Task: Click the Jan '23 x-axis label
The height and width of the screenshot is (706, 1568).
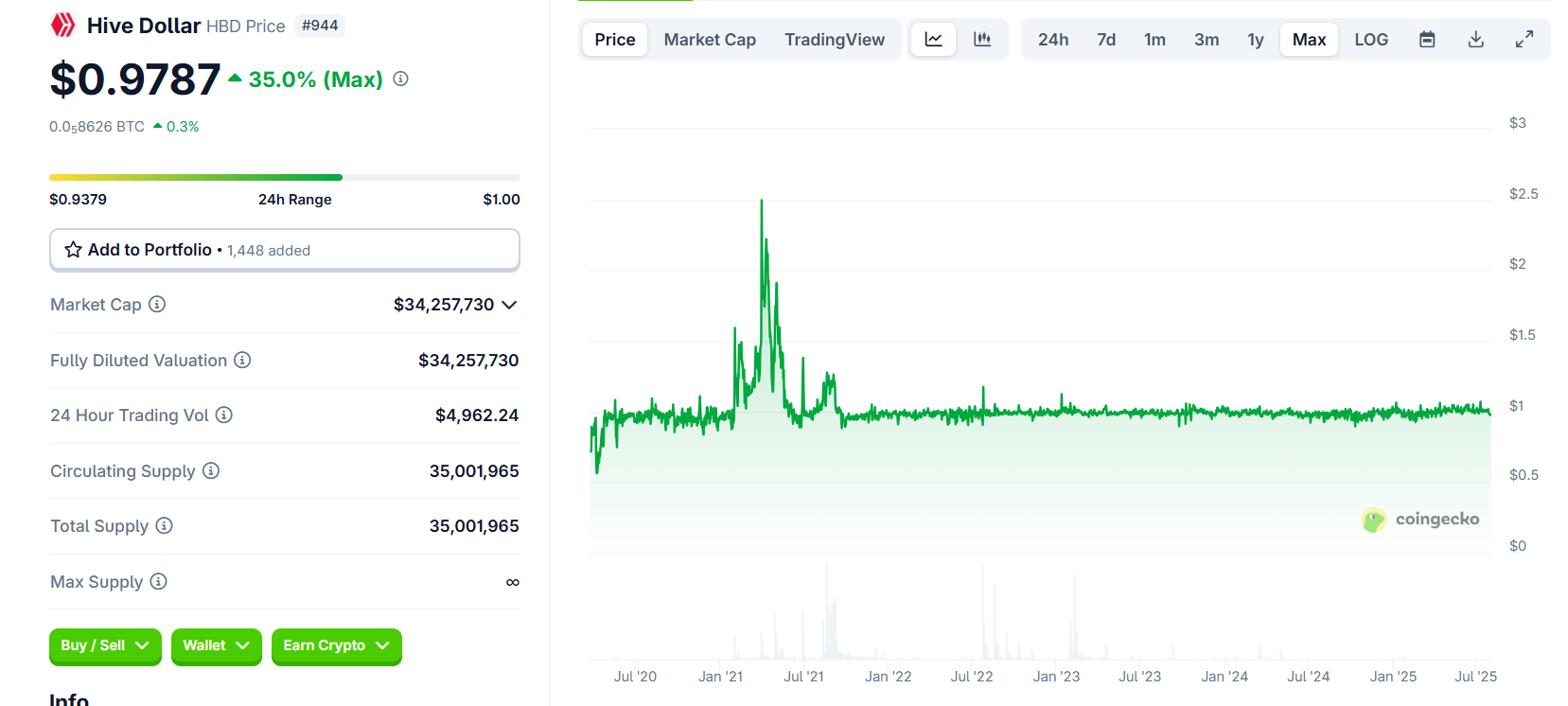Action: [x=1056, y=677]
